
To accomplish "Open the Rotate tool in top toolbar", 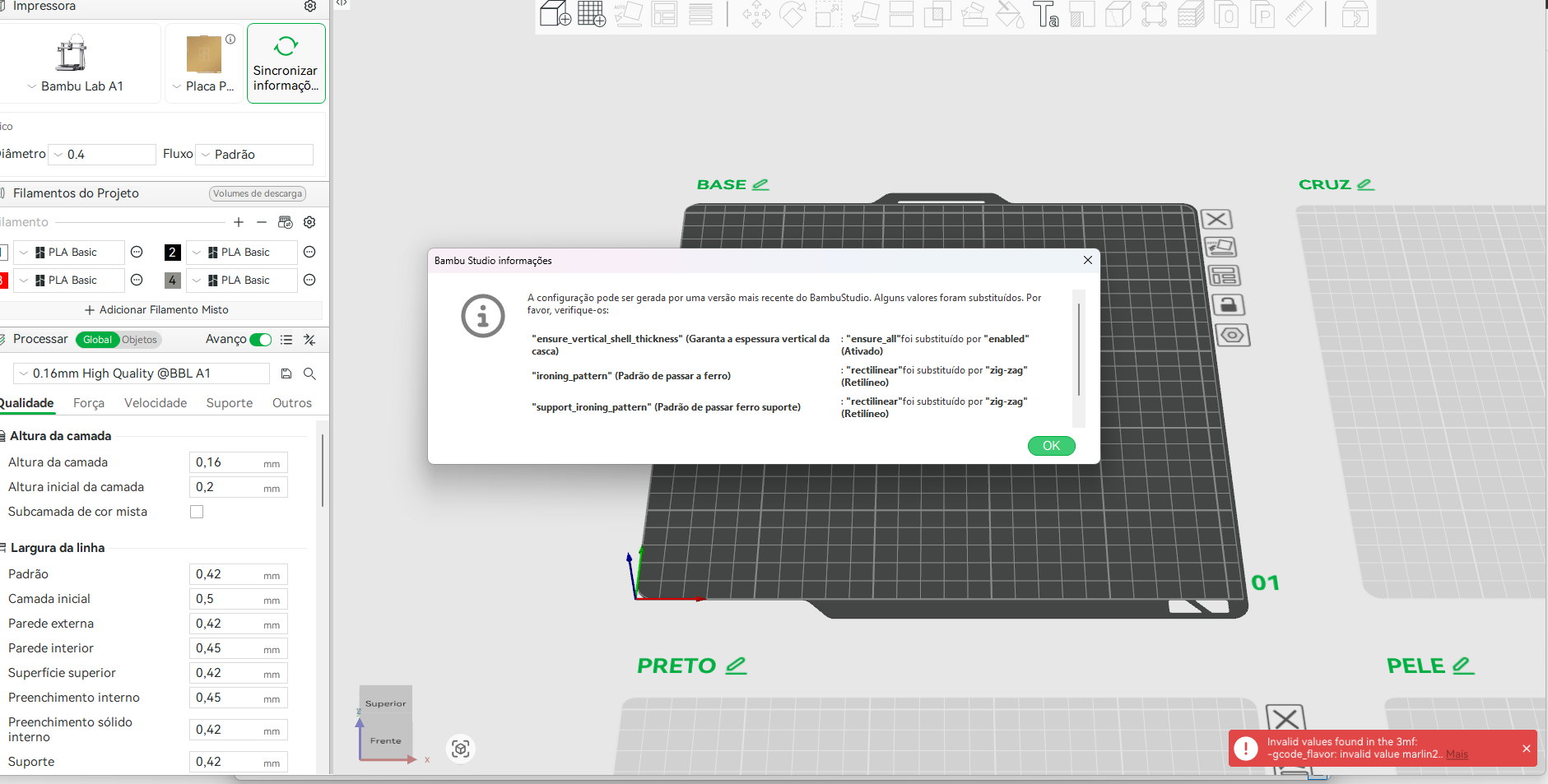I will [x=793, y=14].
